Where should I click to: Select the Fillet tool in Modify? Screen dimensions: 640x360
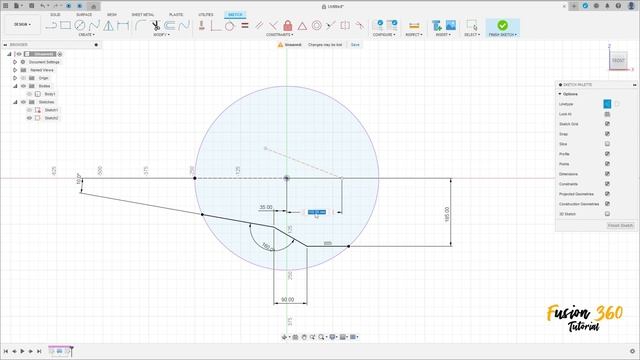(x=141, y=26)
